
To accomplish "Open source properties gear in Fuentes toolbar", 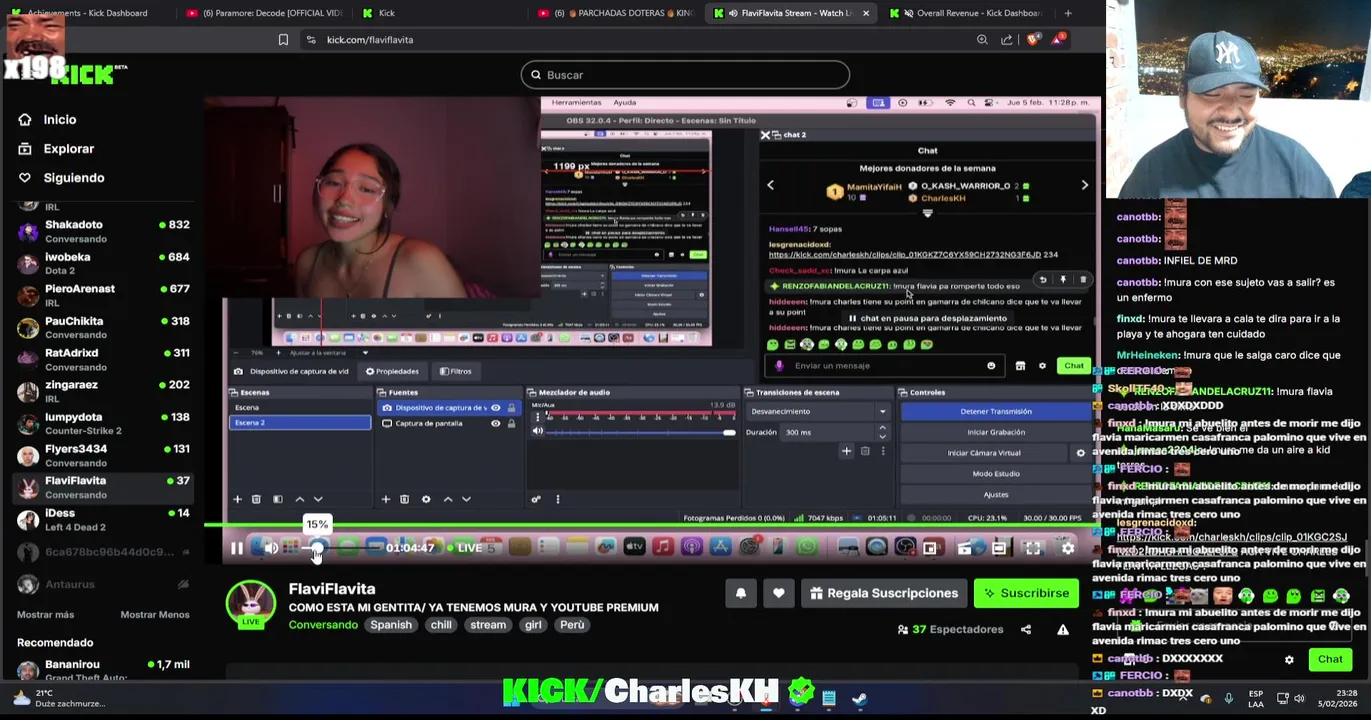I will pos(426,499).
